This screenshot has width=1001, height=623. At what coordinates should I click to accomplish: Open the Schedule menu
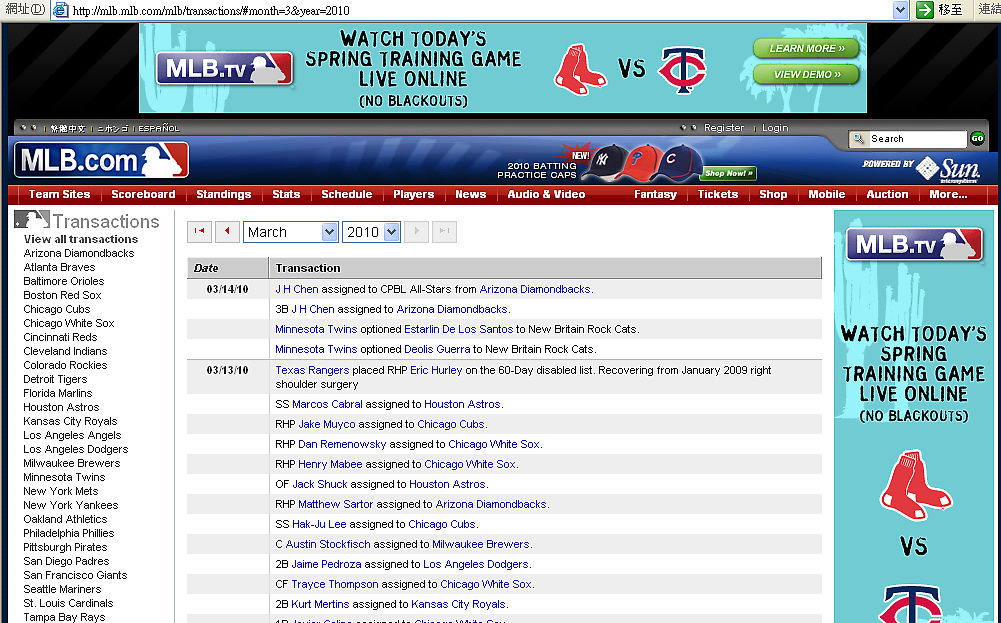pos(347,194)
